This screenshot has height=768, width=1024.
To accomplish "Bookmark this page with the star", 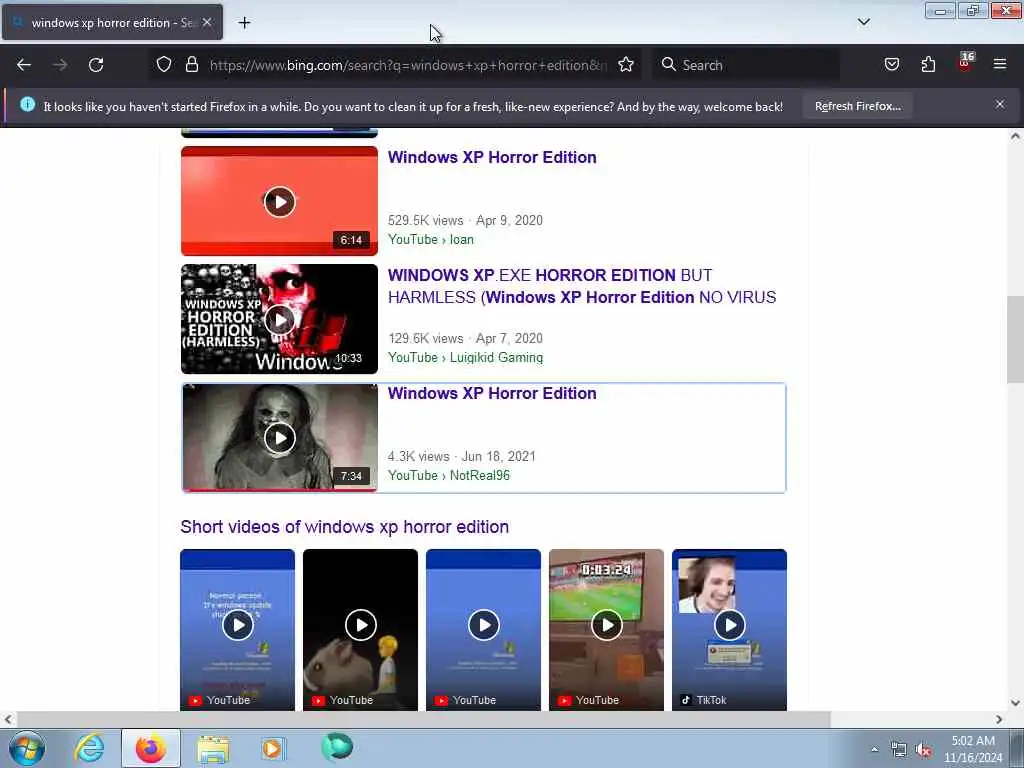I will (626, 64).
